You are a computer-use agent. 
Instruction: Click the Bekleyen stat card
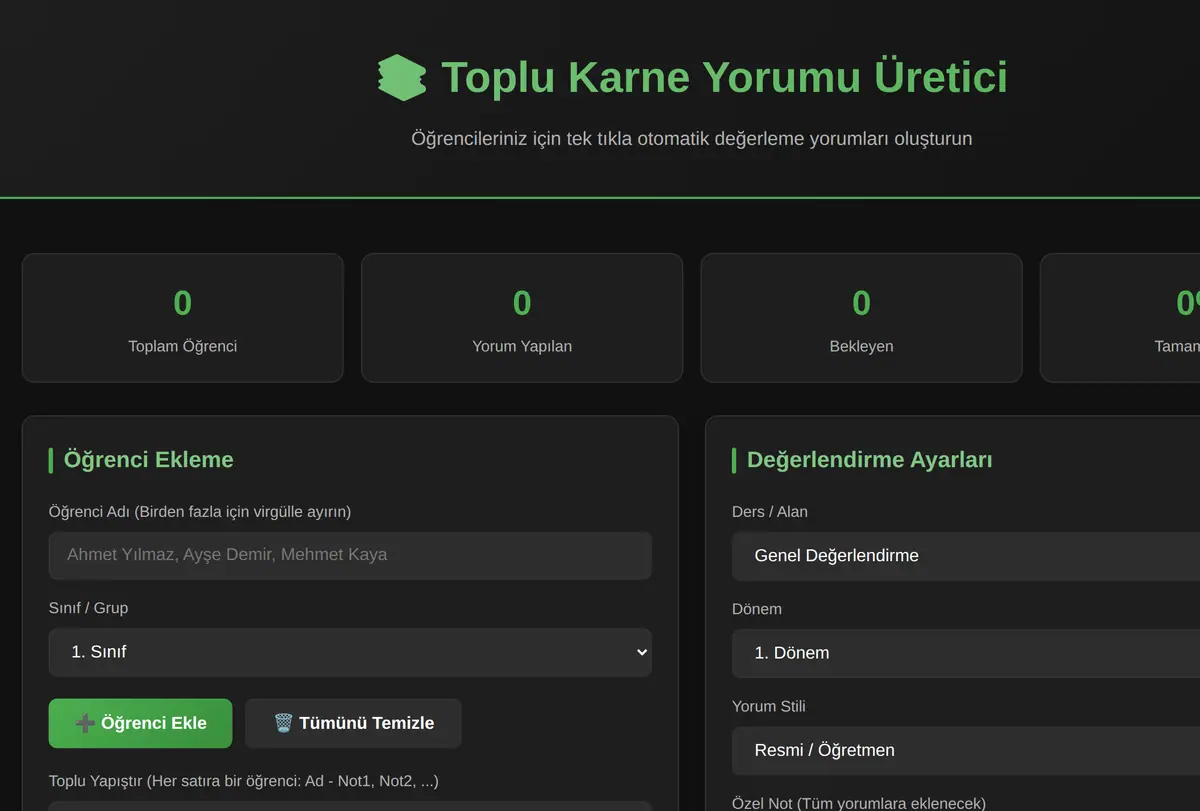(x=861, y=318)
